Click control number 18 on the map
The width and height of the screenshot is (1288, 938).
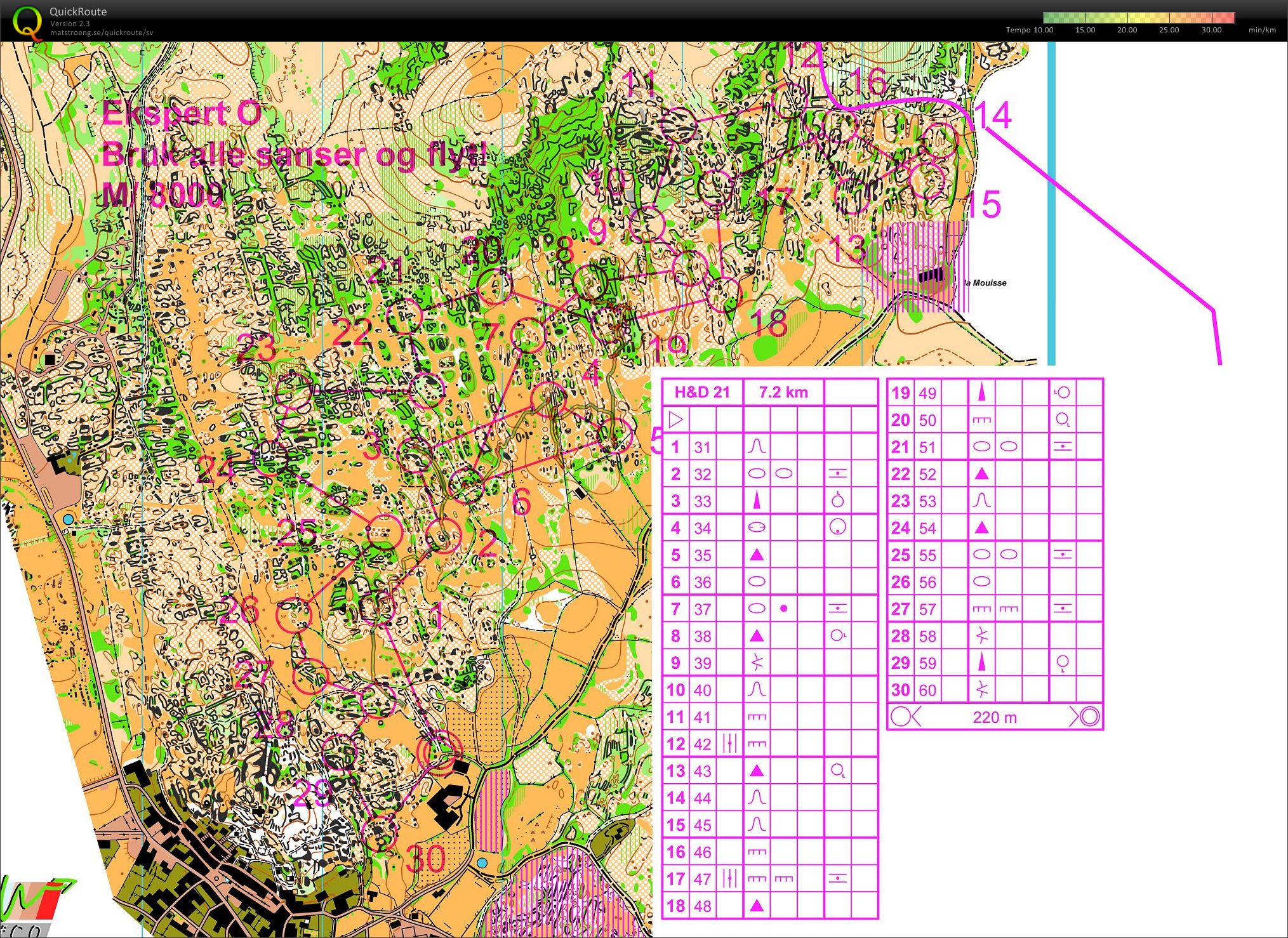[769, 324]
